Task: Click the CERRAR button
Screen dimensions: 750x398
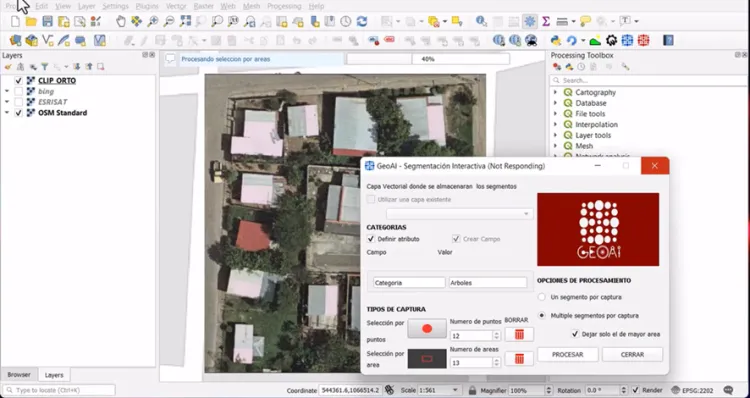Action: (x=632, y=354)
